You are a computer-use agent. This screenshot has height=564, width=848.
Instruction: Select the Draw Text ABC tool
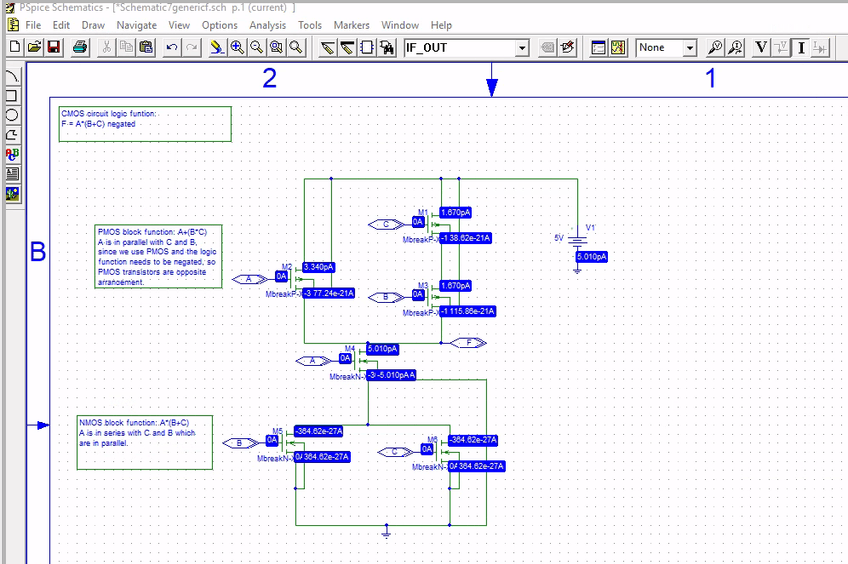(x=12, y=154)
